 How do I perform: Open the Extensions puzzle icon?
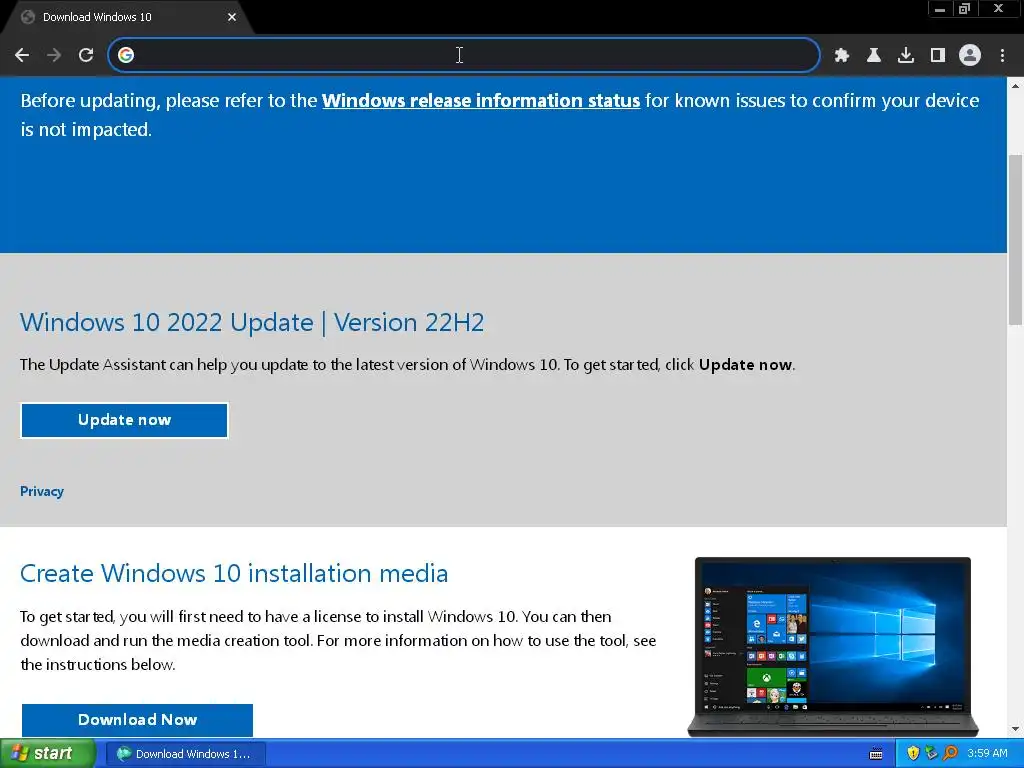click(842, 55)
